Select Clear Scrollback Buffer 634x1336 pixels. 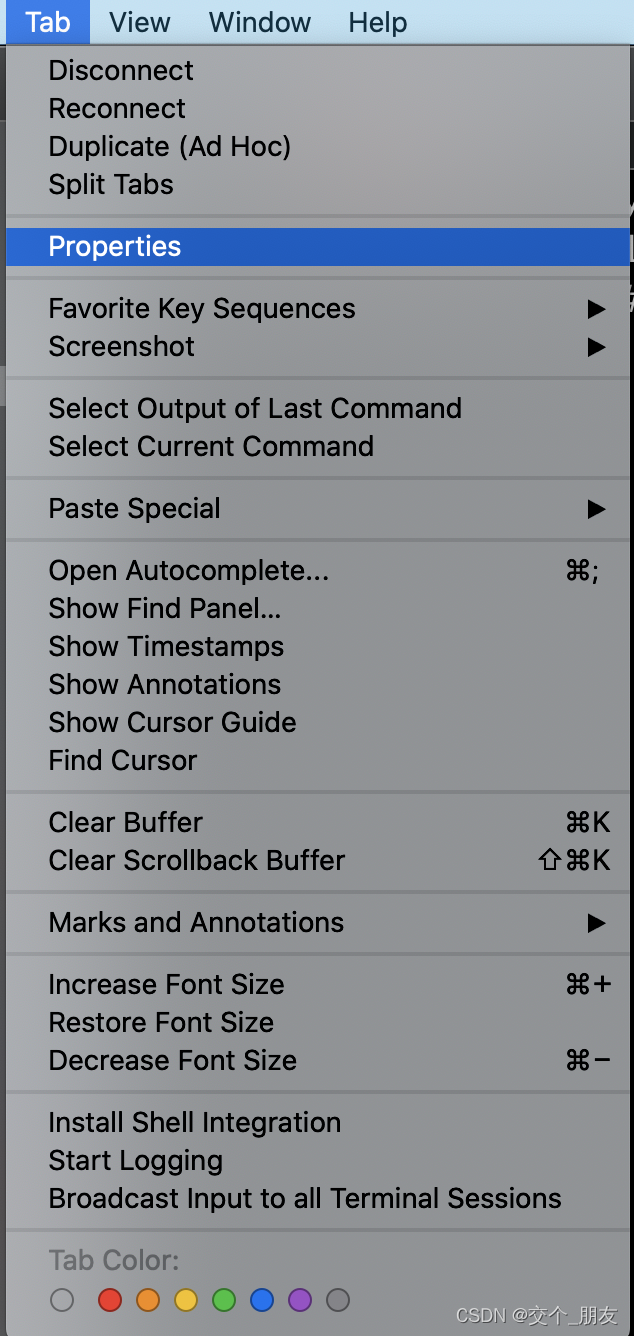318,861
